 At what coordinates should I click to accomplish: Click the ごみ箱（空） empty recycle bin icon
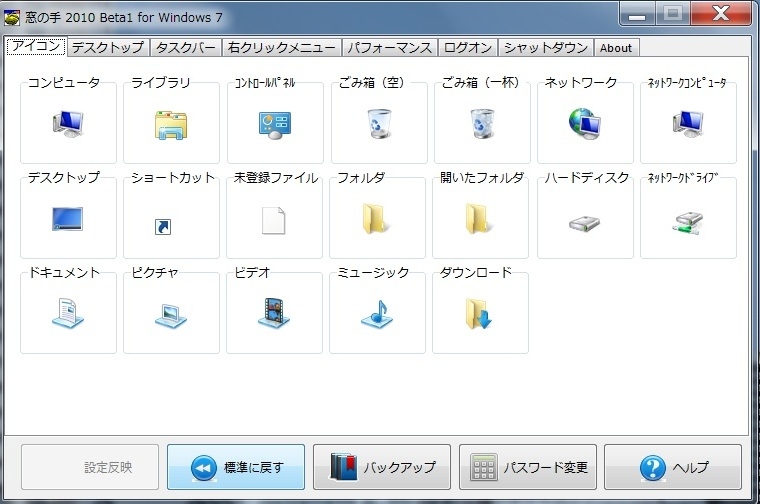[x=379, y=124]
